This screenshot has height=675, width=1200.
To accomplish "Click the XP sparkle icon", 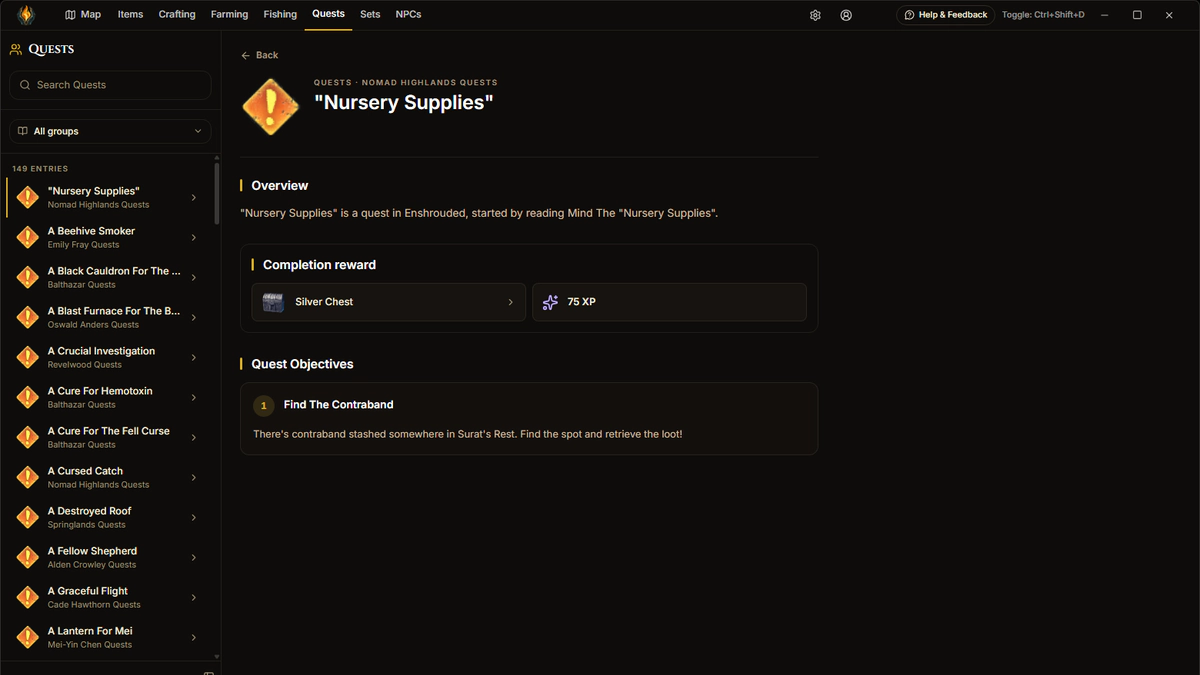I will (550, 302).
